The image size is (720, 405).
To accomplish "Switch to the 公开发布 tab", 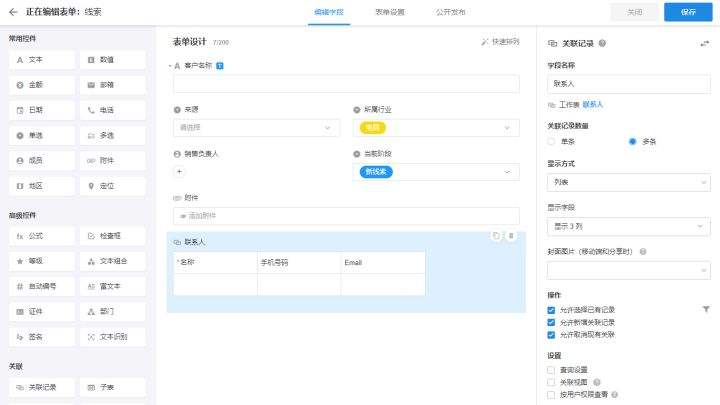I will [450, 12].
